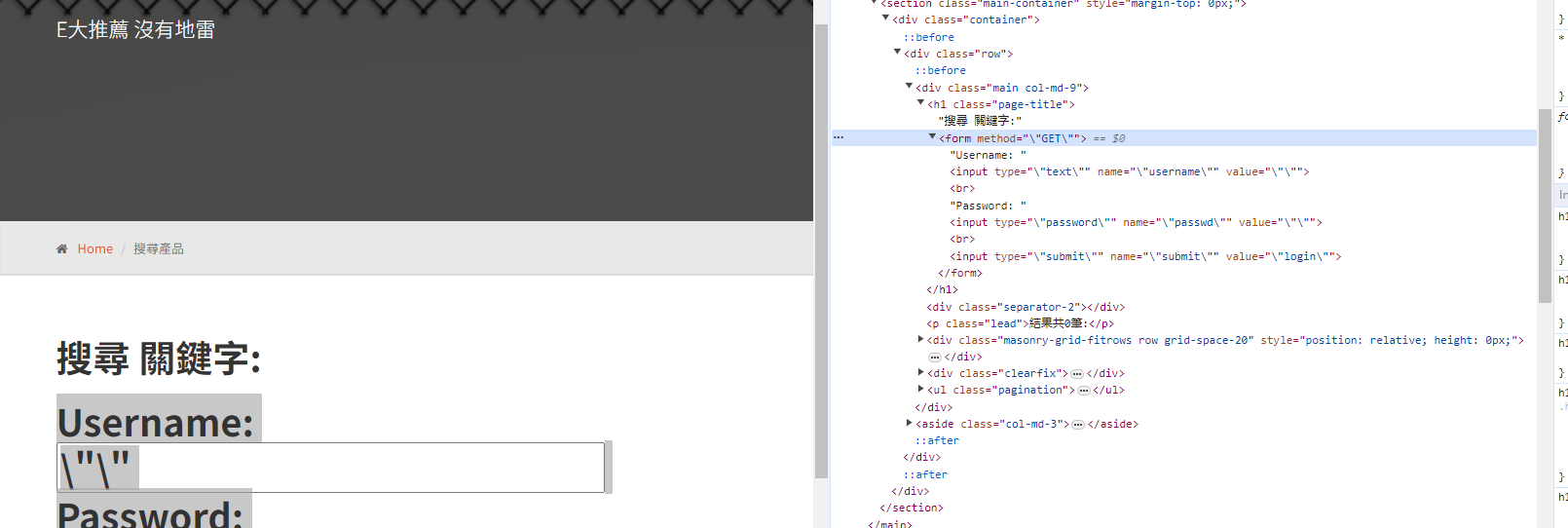1568x528 pixels.
Task: Expand the masonry-grid-fitrows div node
Action: coord(920,339)
